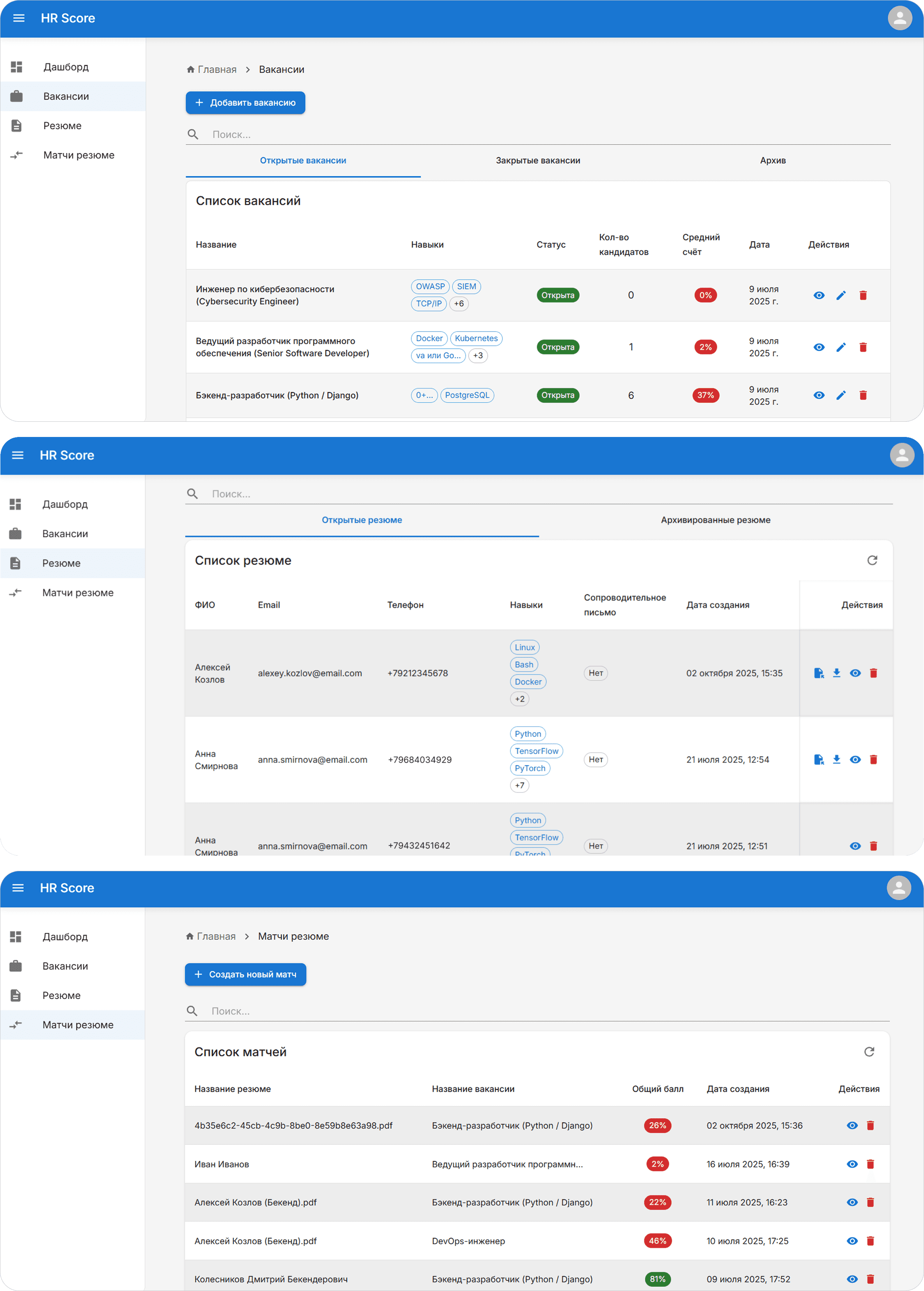Click the Добавить вакансию button

245,103
